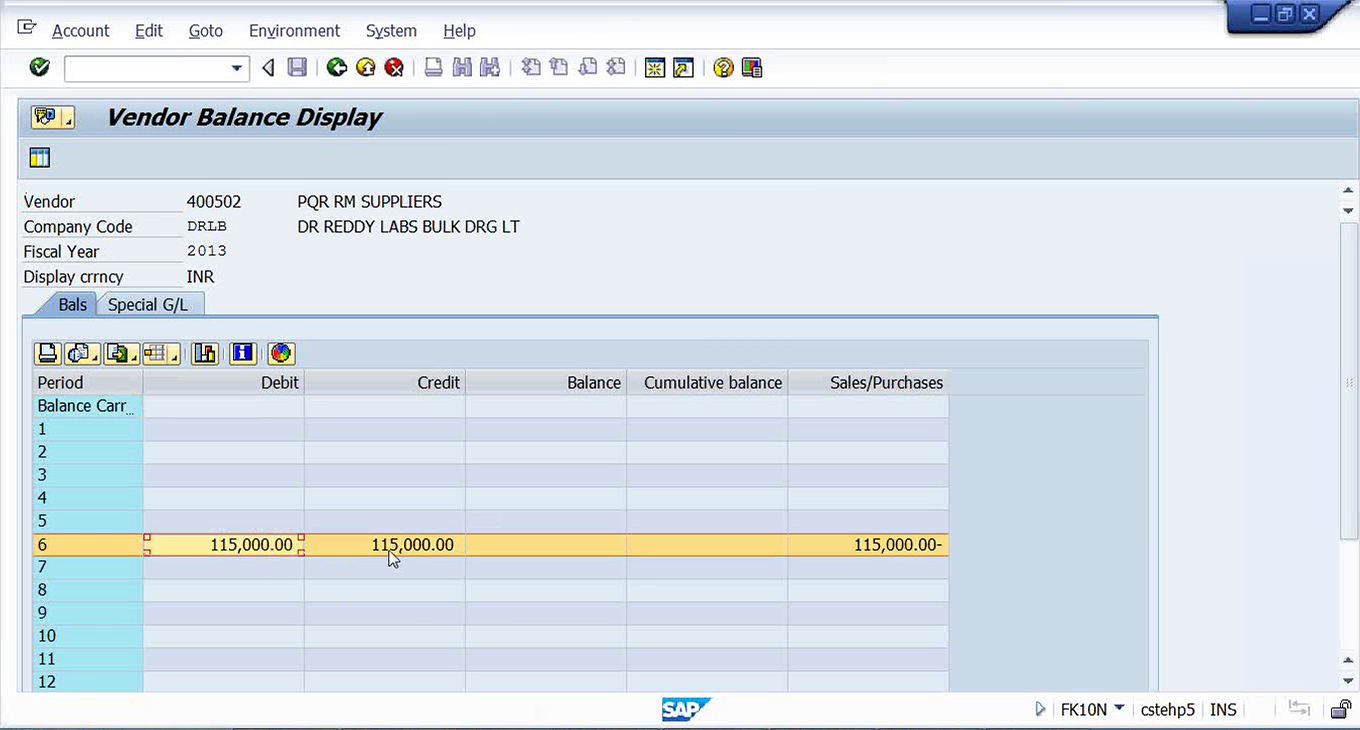Open the command field dropdown arrow
1360x730 pixels.
coord(237,68)
